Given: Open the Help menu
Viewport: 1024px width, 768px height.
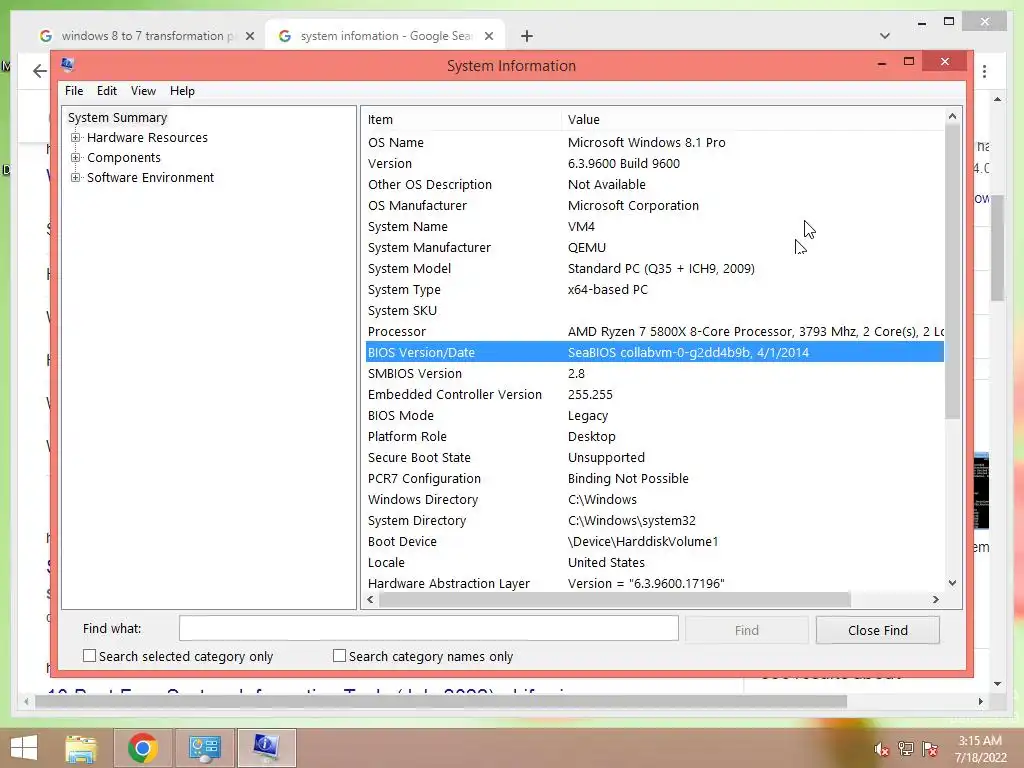Looking at the screenshot, I should 182,91.
